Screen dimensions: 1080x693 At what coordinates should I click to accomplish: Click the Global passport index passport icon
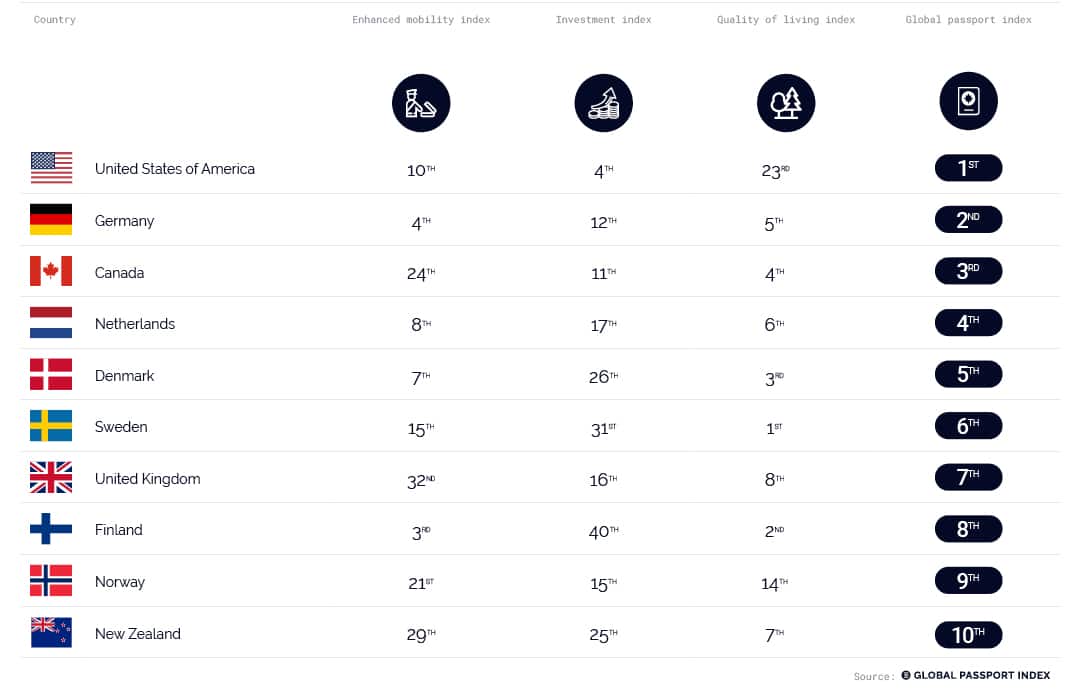point(968,101)
